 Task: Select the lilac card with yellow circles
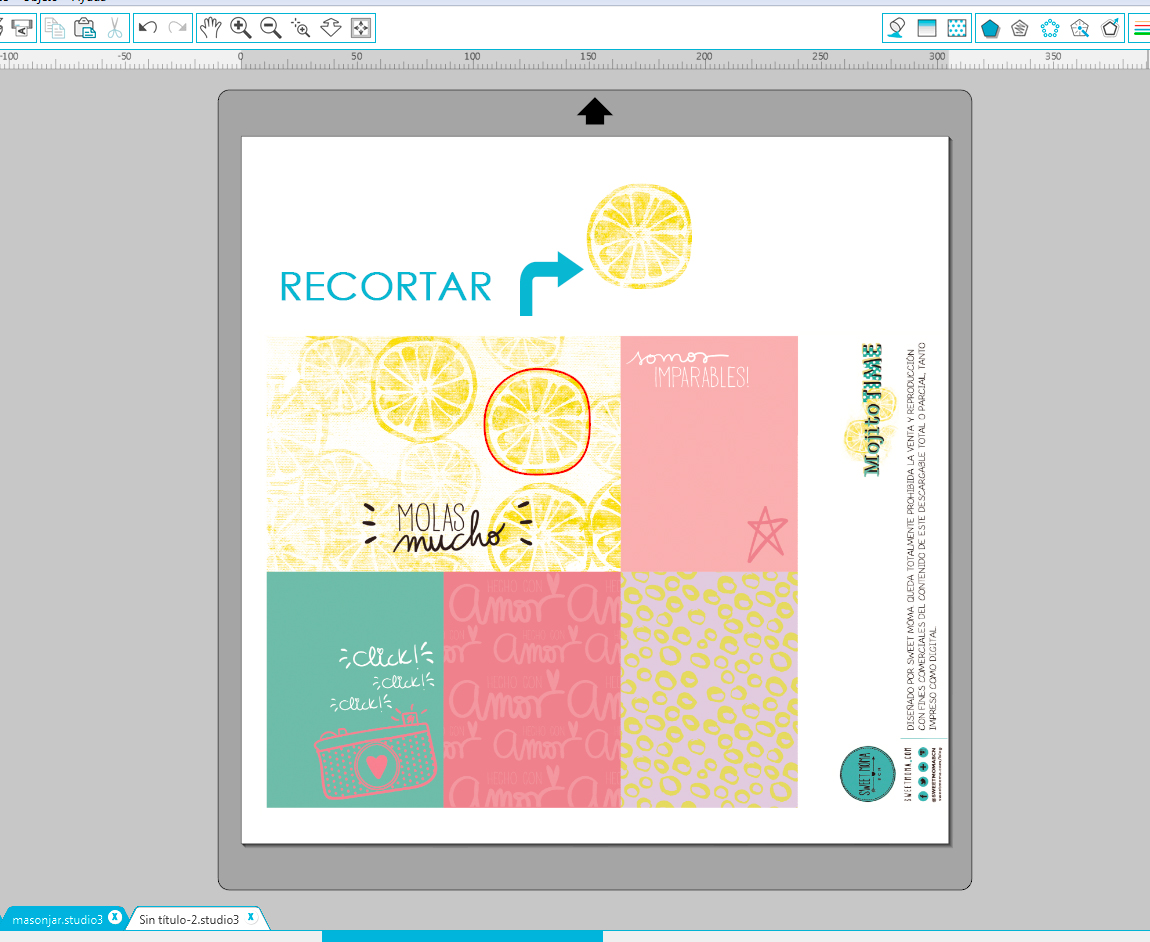[x=709, y=690]
